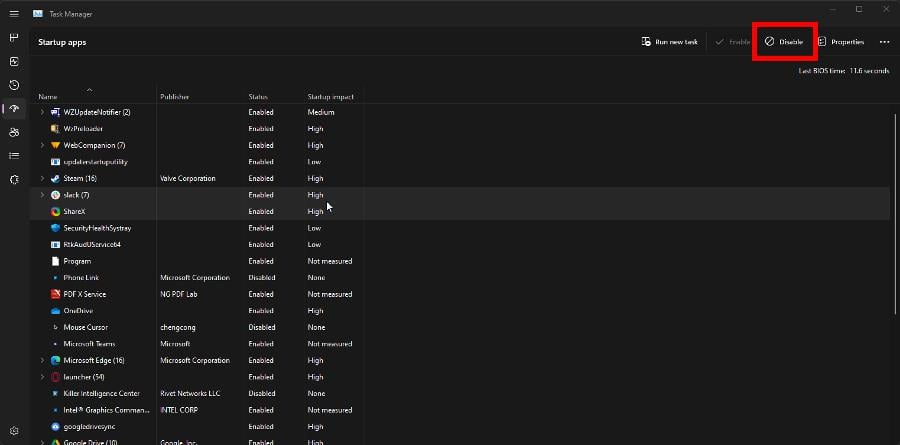Screen dimensions: 900x445
Task: Click Disabled status of Phone Link
Action: tap(262, 278)
